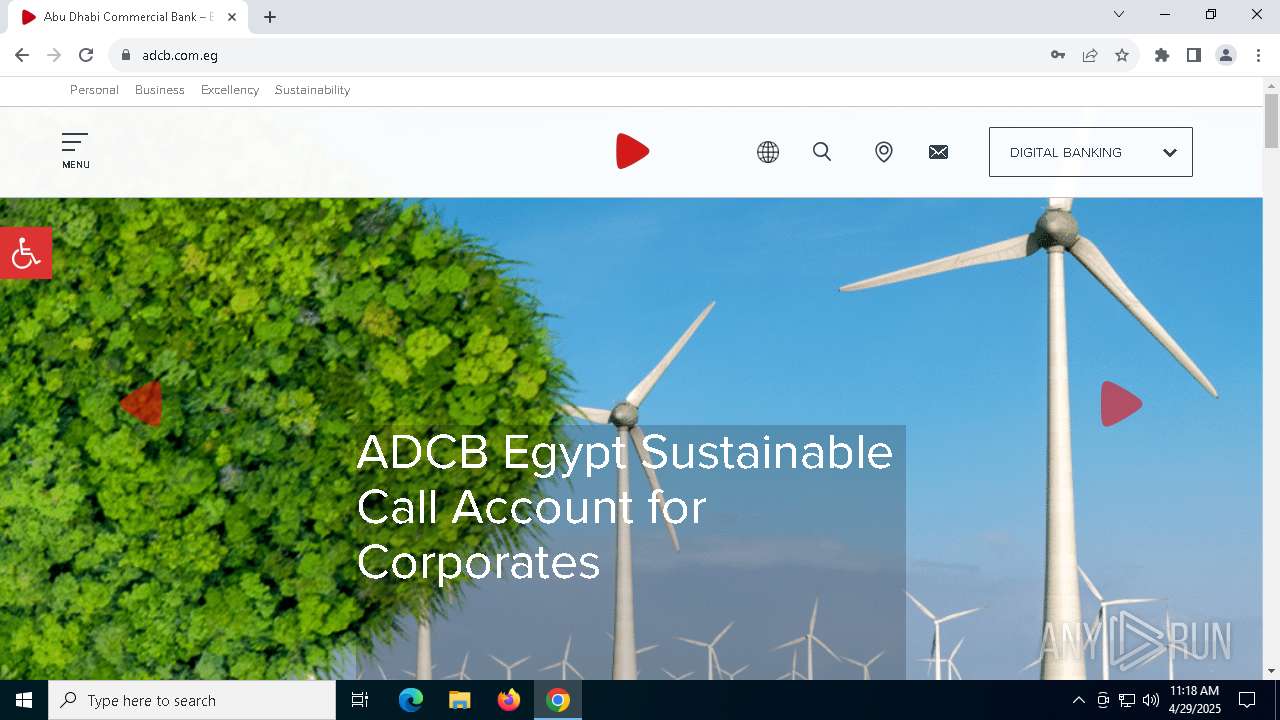Open the language globe icon
This screenshot has width=1280, height=720.
coord(768,152)
